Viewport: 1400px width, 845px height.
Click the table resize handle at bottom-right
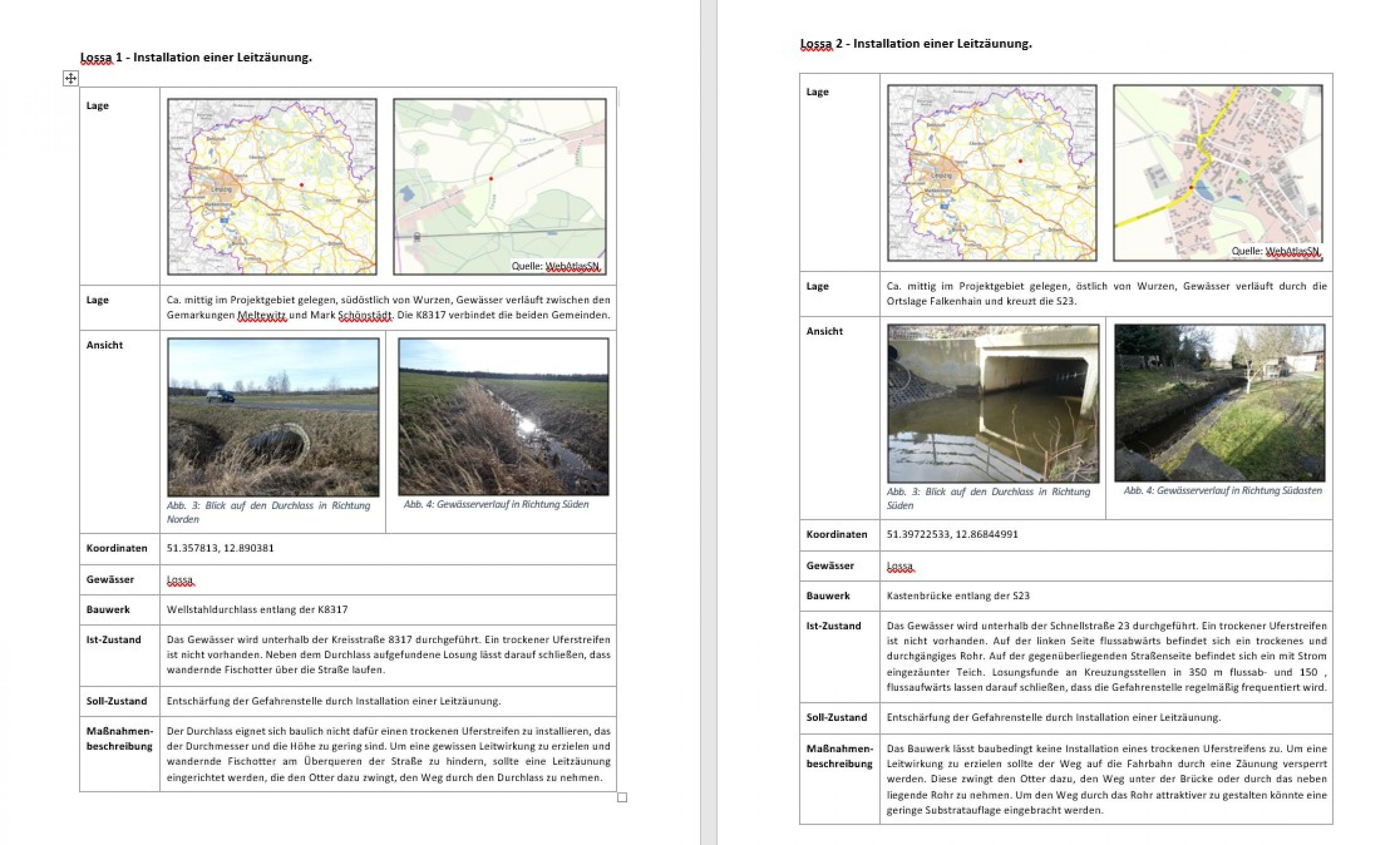[622, 797]
